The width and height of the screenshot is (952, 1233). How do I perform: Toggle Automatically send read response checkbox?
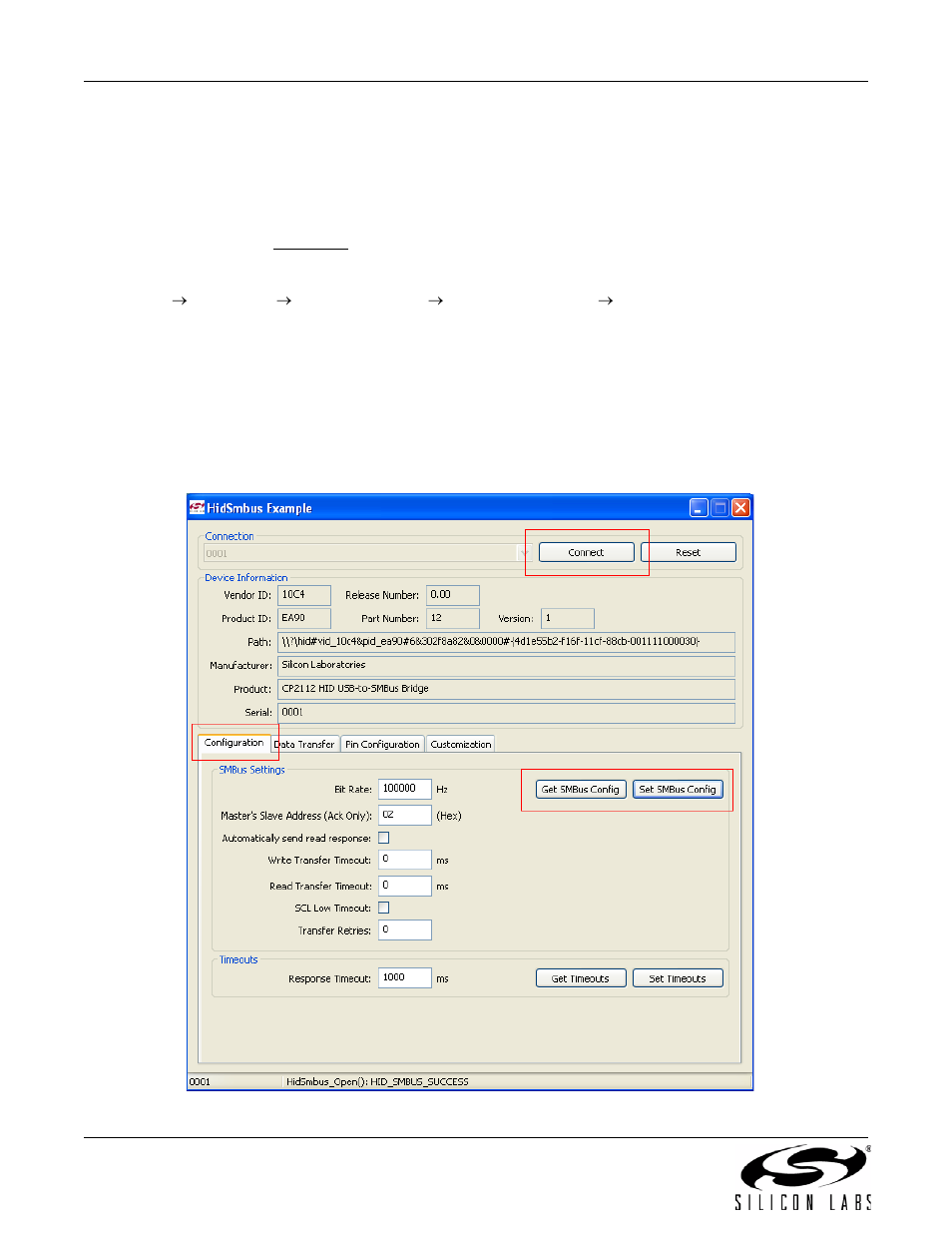click(384, 838)
